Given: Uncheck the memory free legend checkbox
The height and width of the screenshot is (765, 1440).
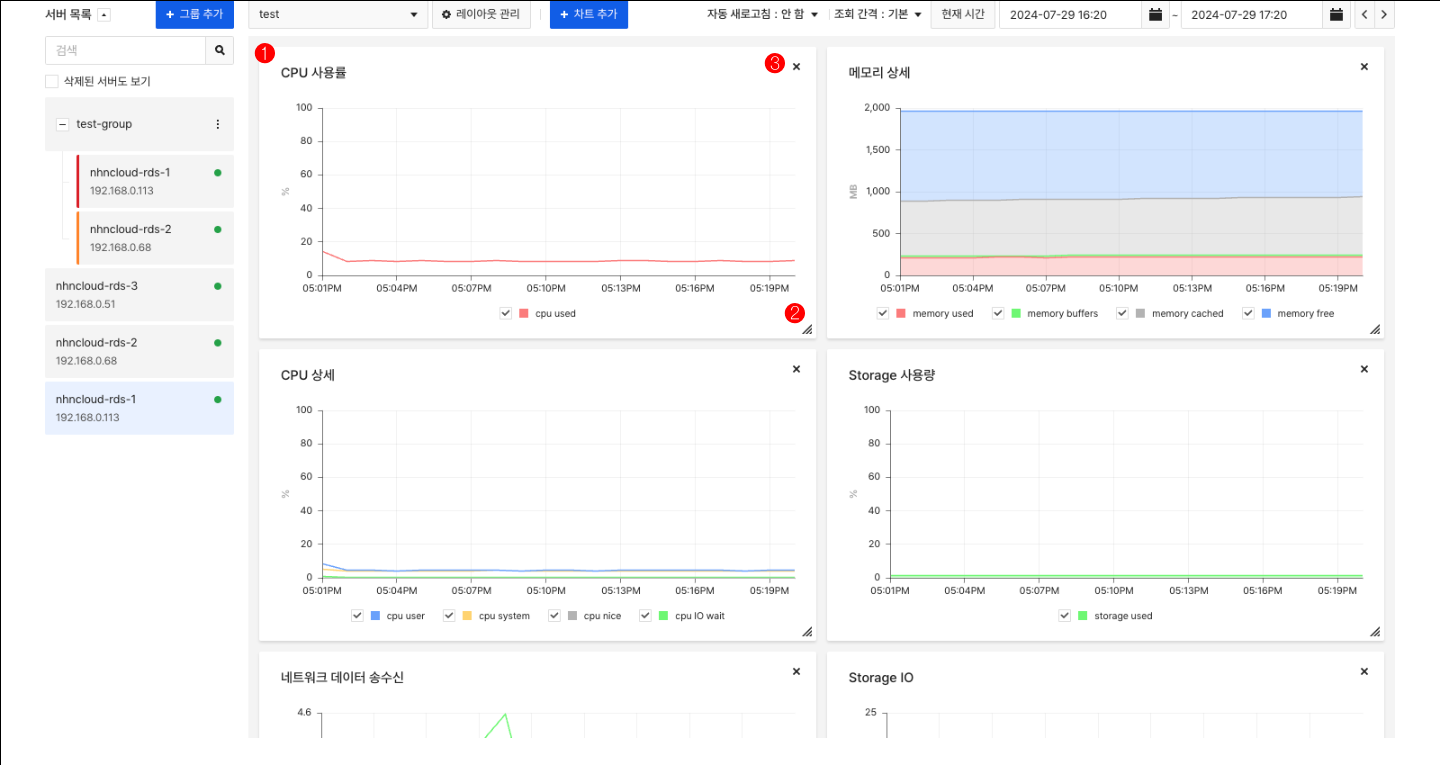Looking at the screenshot, I should pyautogui.click(x=1248, y=313).
